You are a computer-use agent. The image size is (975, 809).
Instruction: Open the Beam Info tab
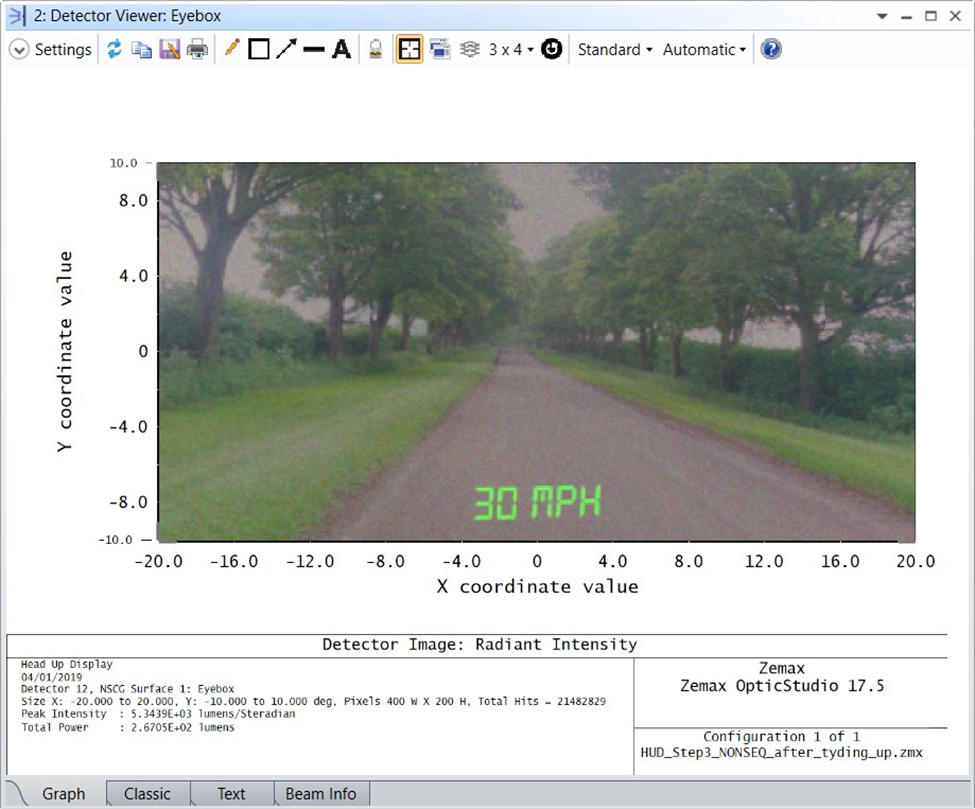(320, 794)
